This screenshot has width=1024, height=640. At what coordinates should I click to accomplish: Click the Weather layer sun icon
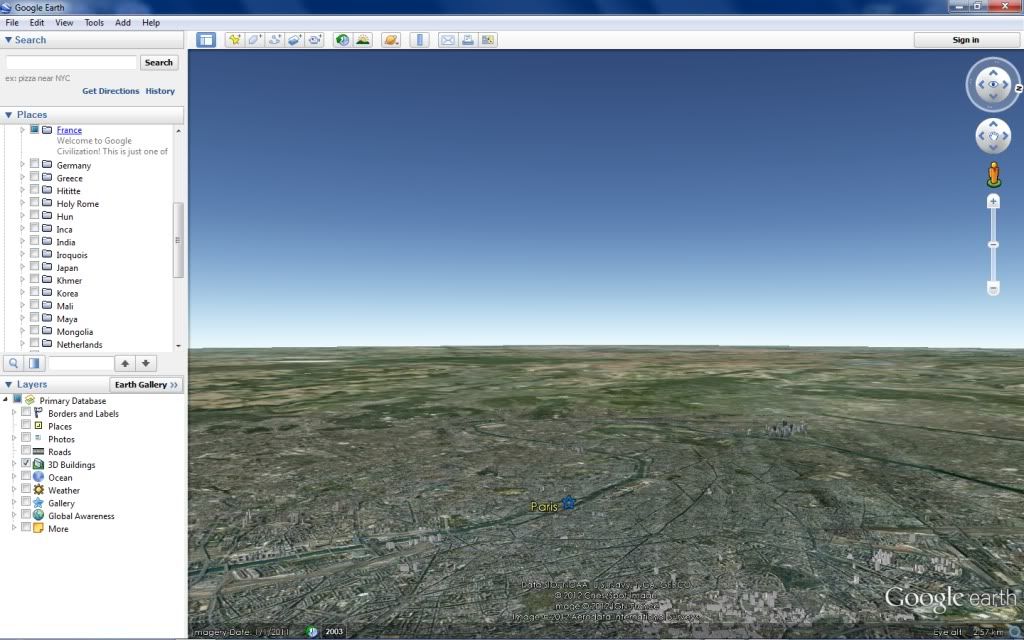(x=39, y=490)
